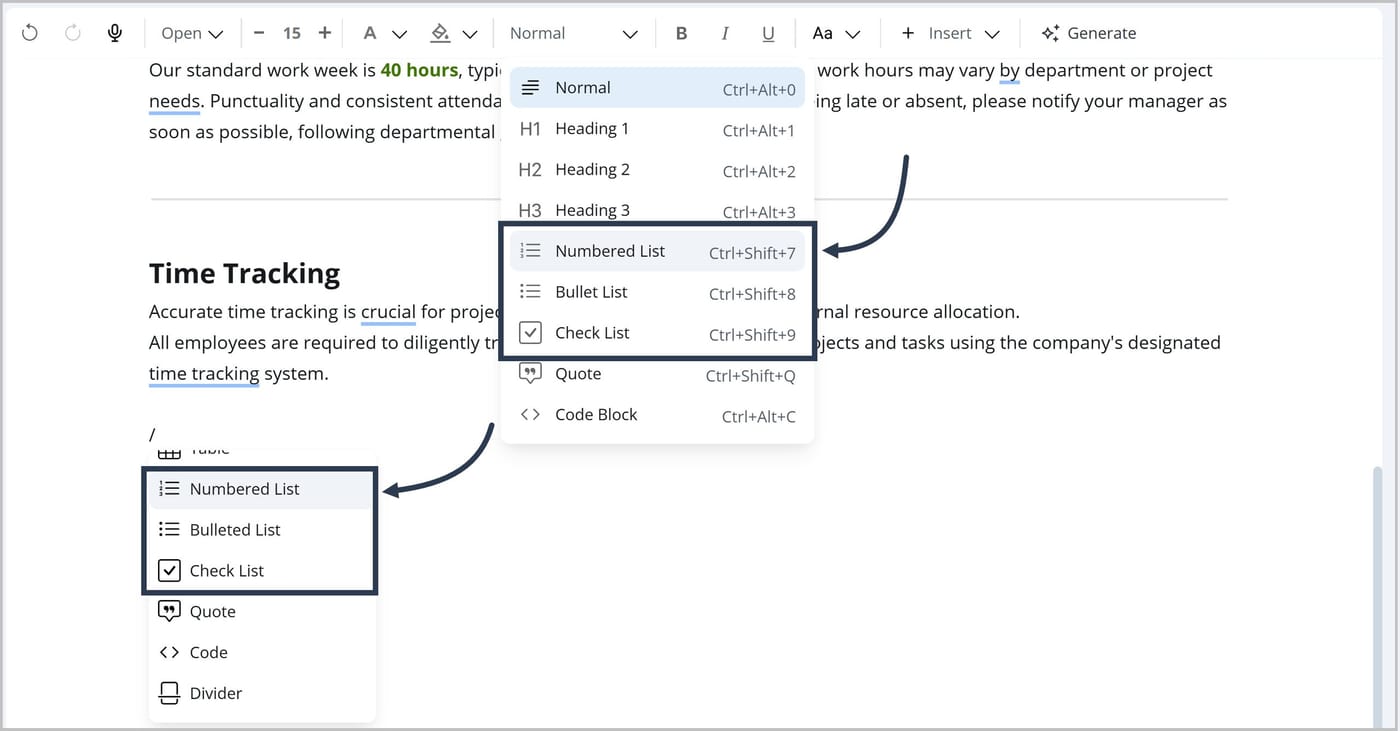Select Bullet List in style menu
The height and width of the screenshot is (731, 1400).
point(657,292)
